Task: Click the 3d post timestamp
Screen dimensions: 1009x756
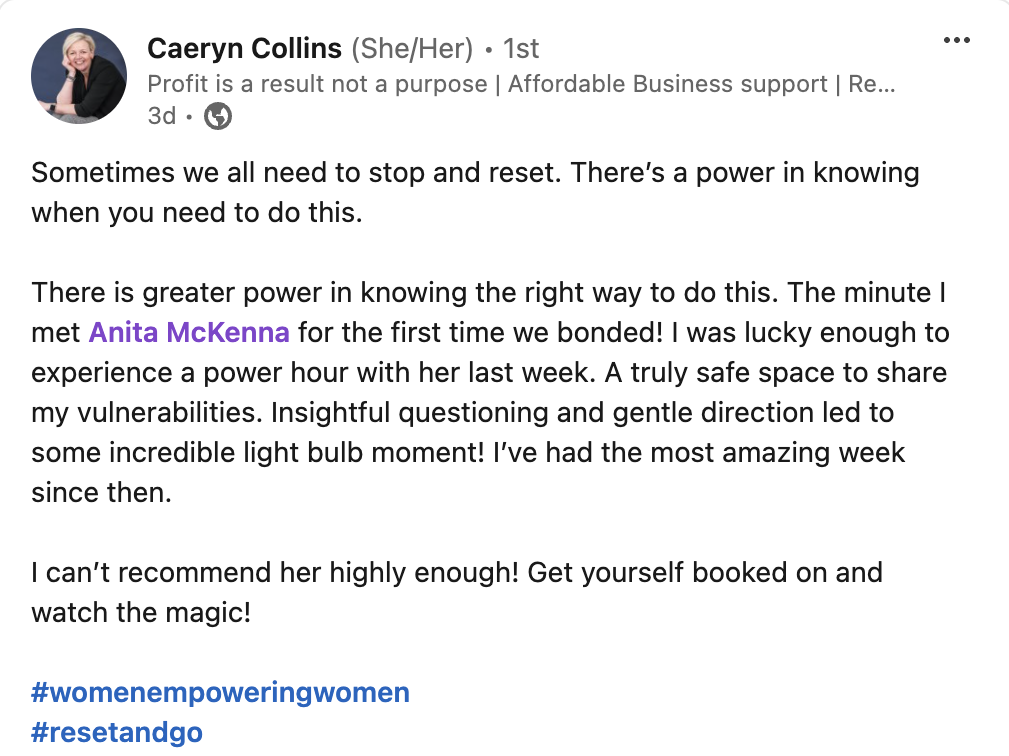Action: 161,117
